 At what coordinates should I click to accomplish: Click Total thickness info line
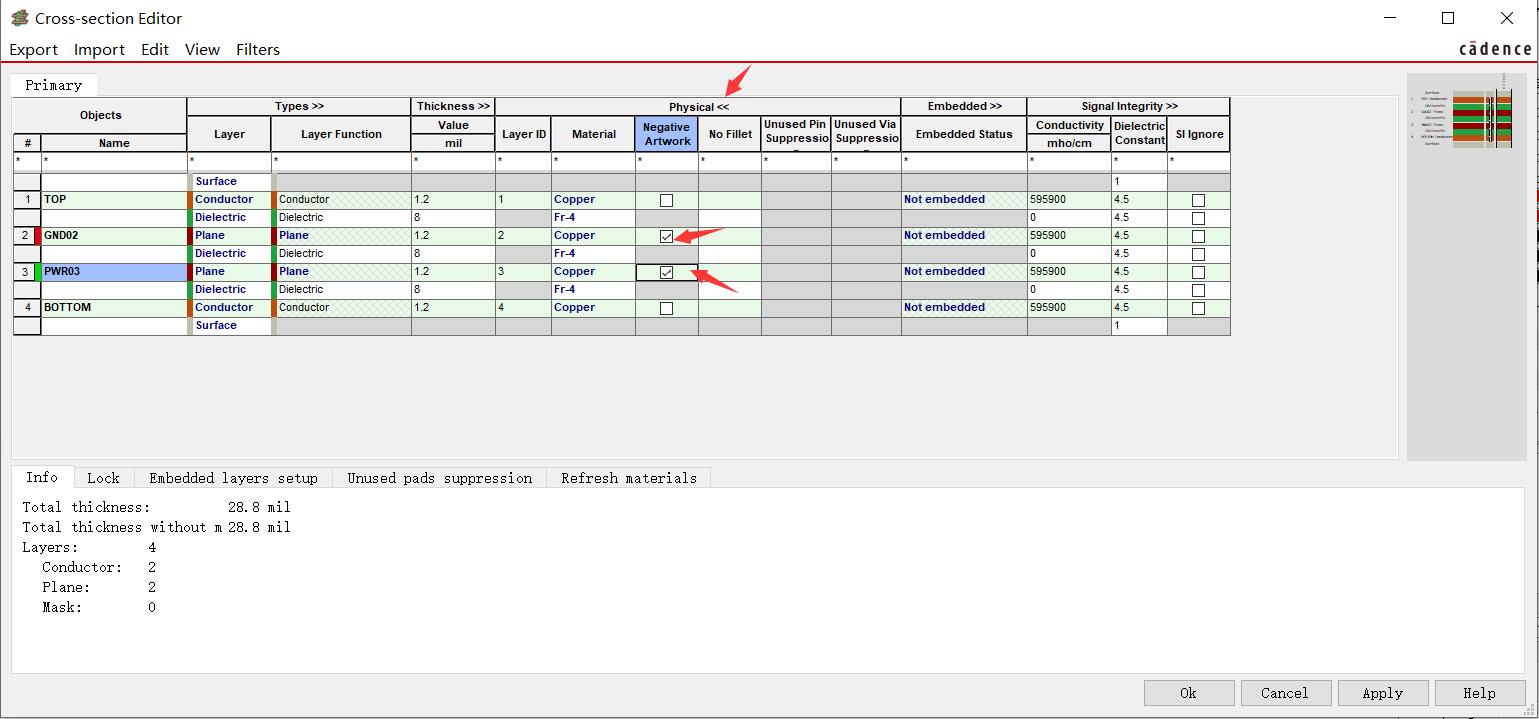click(x=157, y=508)
